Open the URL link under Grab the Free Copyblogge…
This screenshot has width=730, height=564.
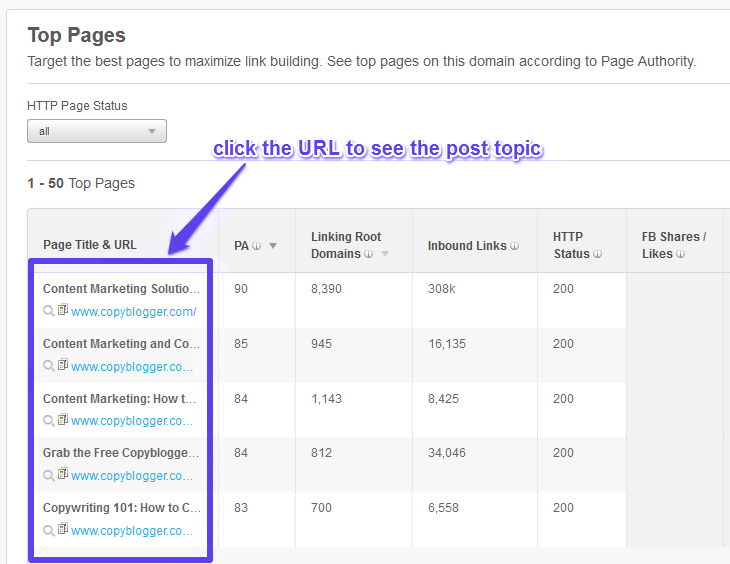132,476
